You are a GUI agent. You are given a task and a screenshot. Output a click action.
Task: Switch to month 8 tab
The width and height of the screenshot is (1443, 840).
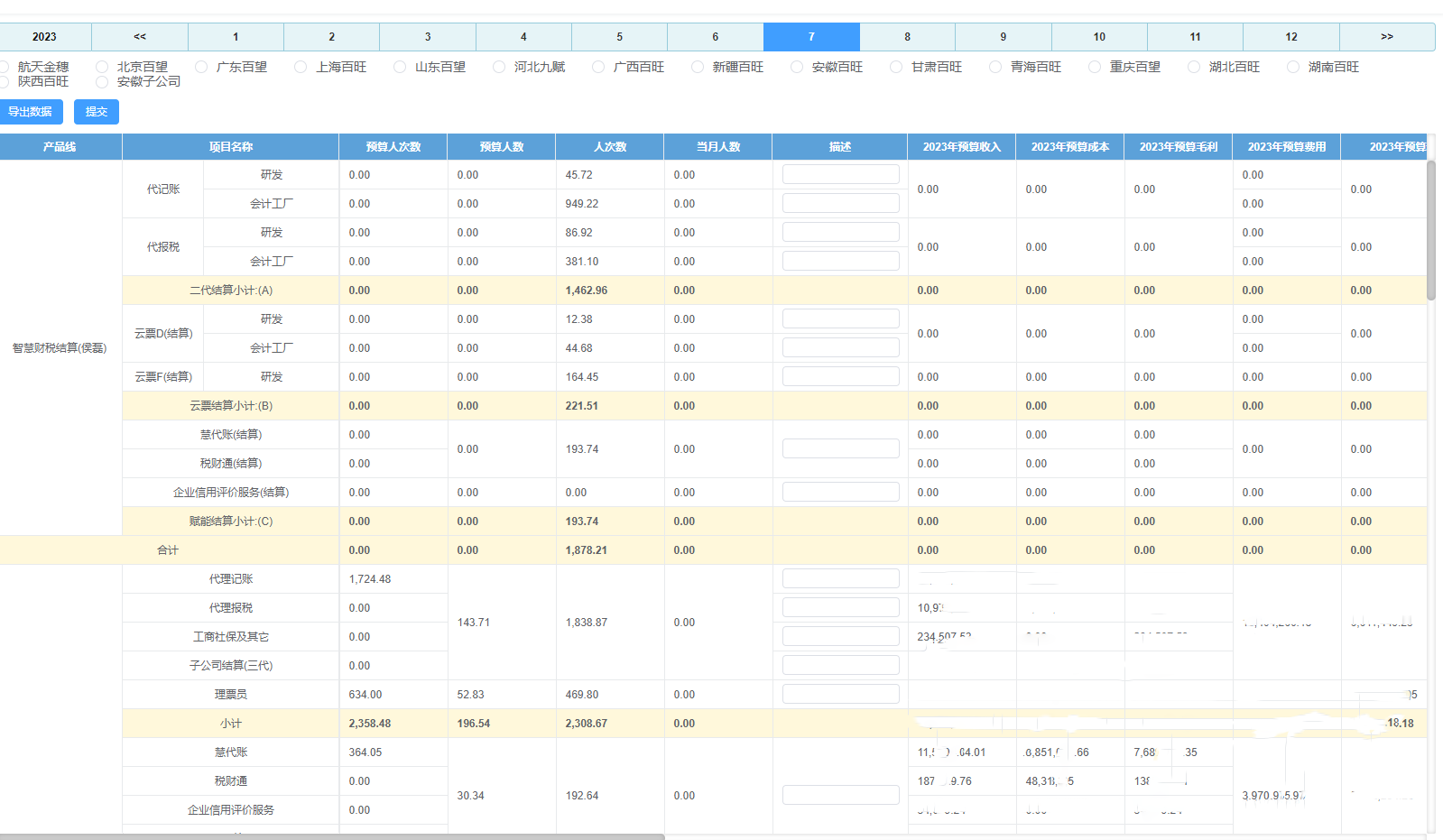pyautogui.click(x=908, y=37)
